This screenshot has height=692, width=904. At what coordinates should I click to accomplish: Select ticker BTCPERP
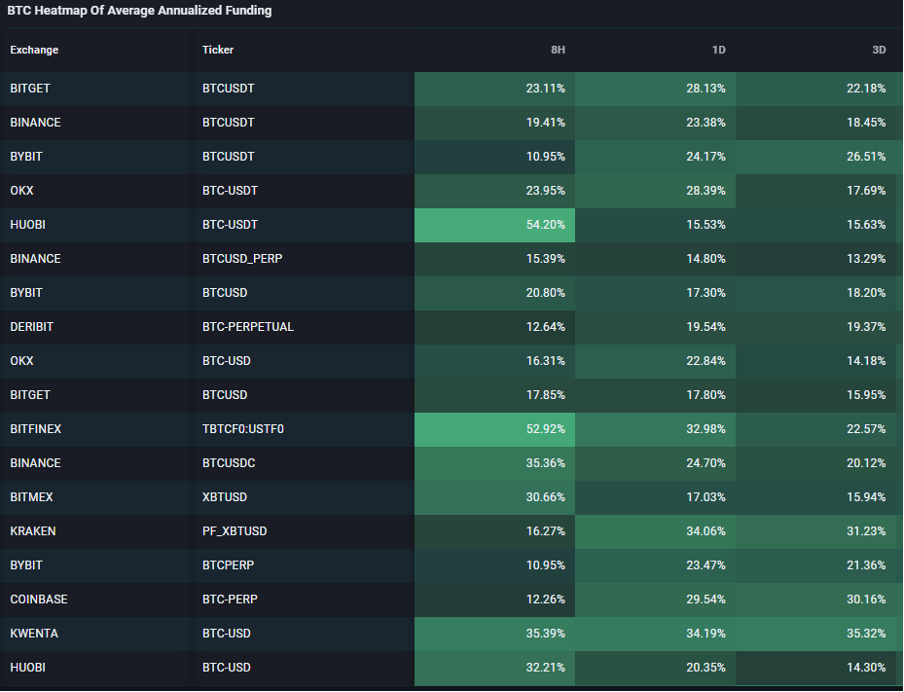click(x=228, y=565)
